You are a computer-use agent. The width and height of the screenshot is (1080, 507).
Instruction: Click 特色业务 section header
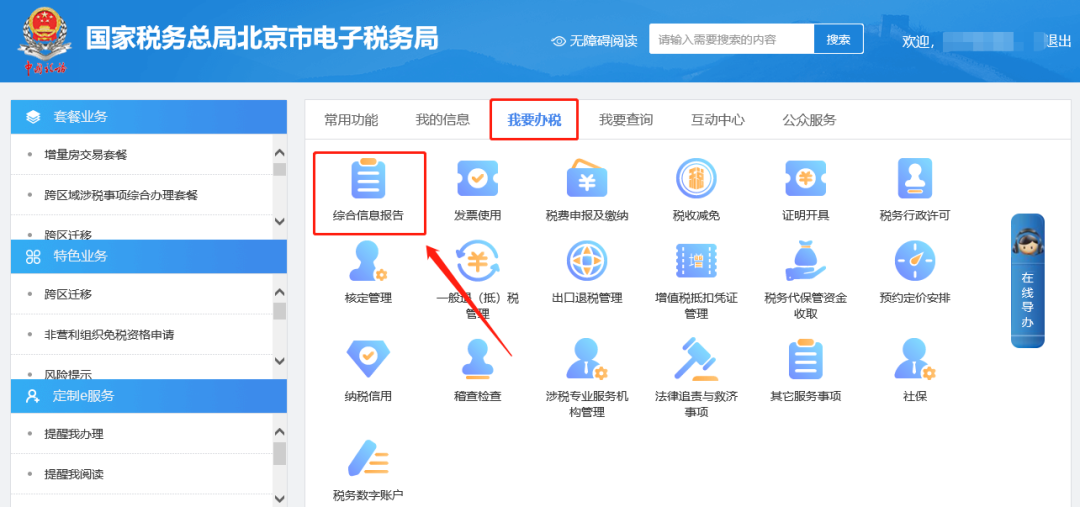coord(149,257)
